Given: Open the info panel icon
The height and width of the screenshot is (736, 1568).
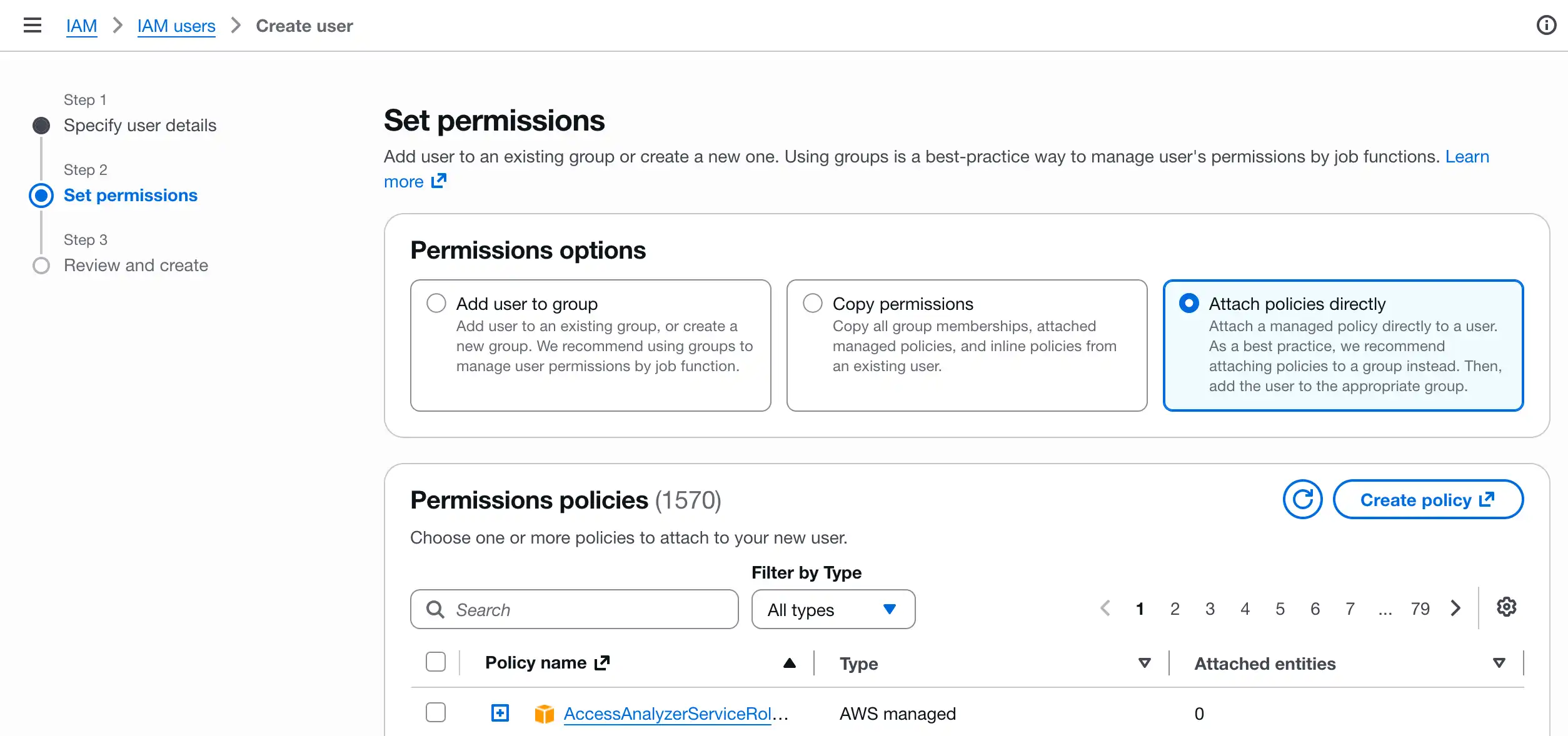Looking at the screenshot, I should click(x=1546, y=25).
